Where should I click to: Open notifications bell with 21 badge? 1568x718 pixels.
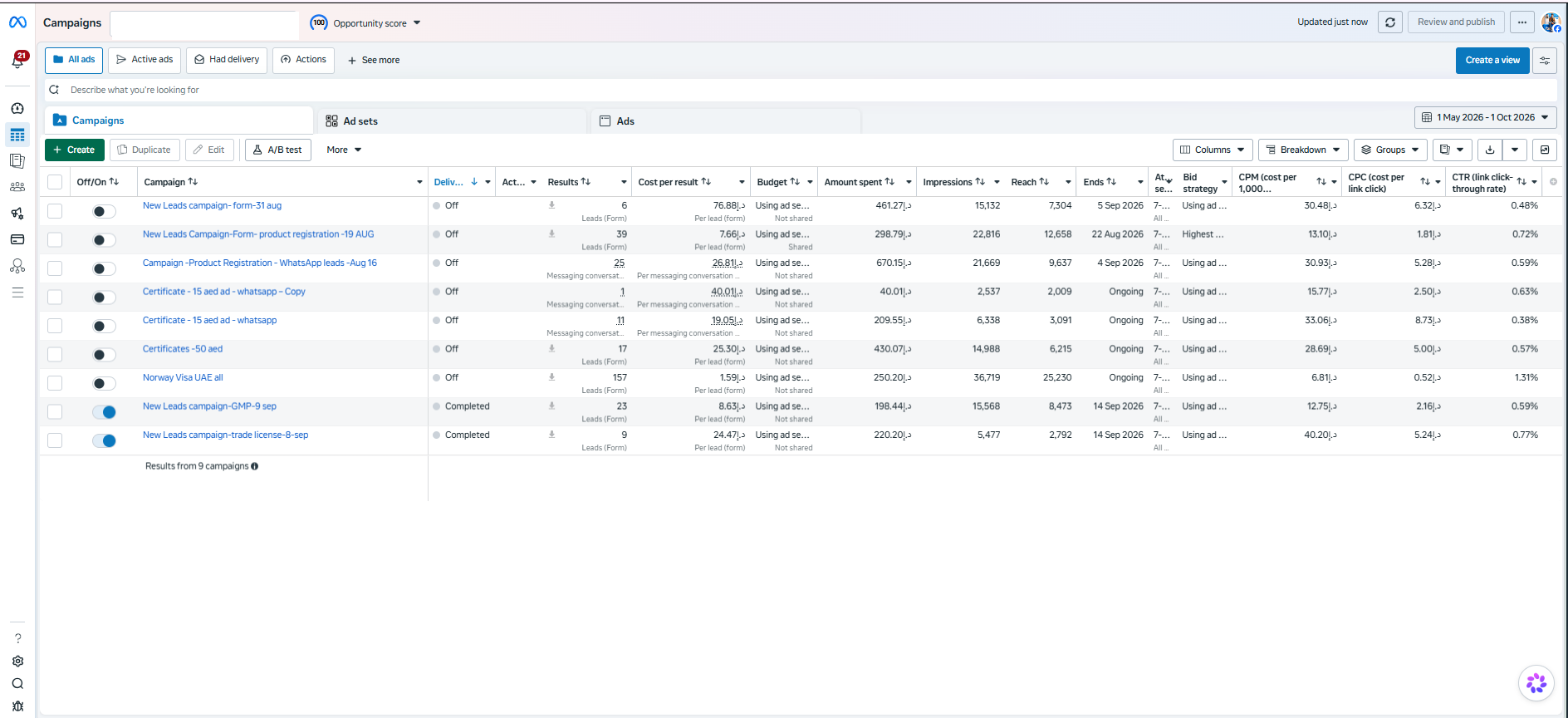[x=17, y=60]
